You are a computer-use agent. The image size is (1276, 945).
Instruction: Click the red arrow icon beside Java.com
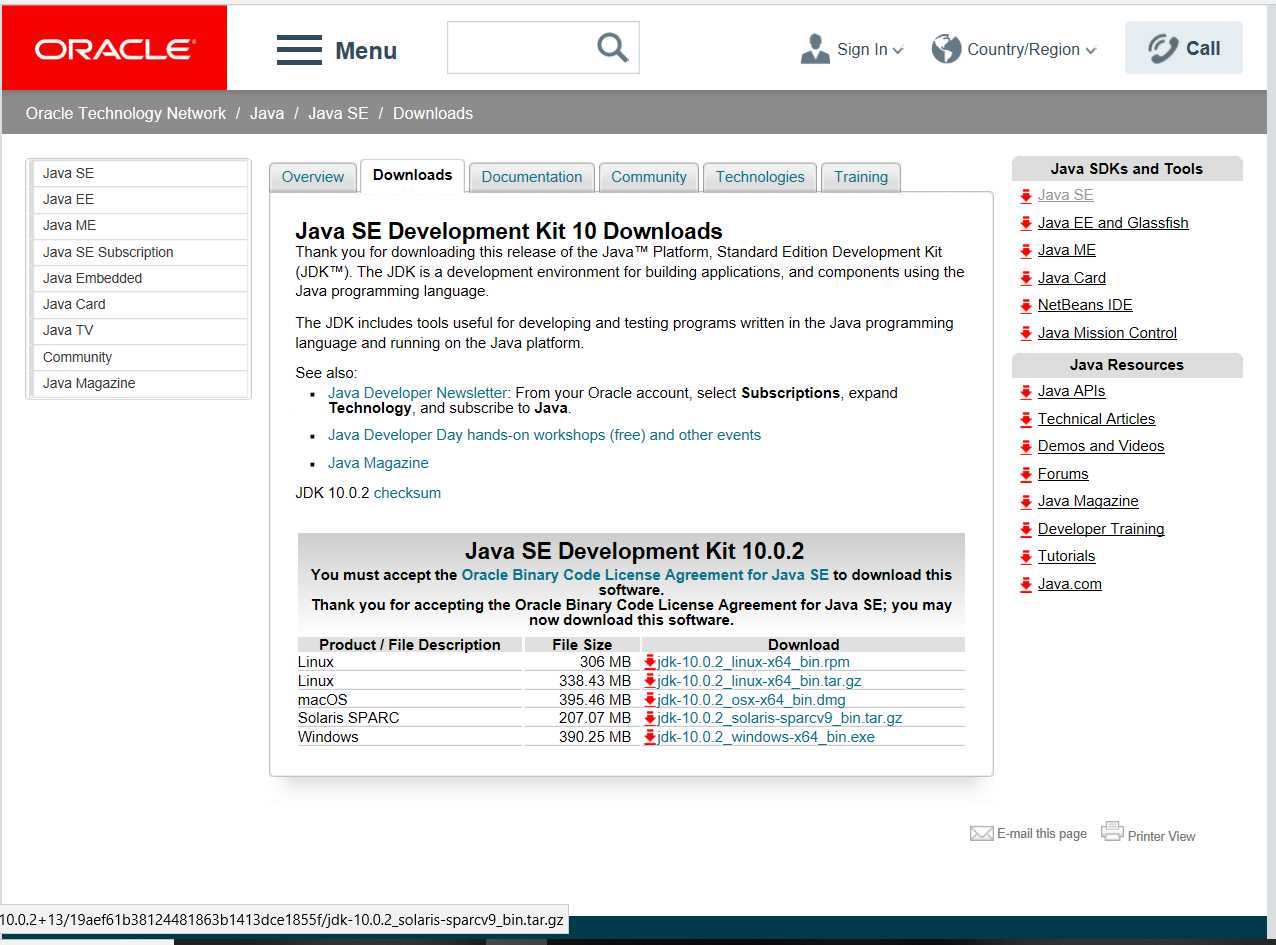(1026, 584)
